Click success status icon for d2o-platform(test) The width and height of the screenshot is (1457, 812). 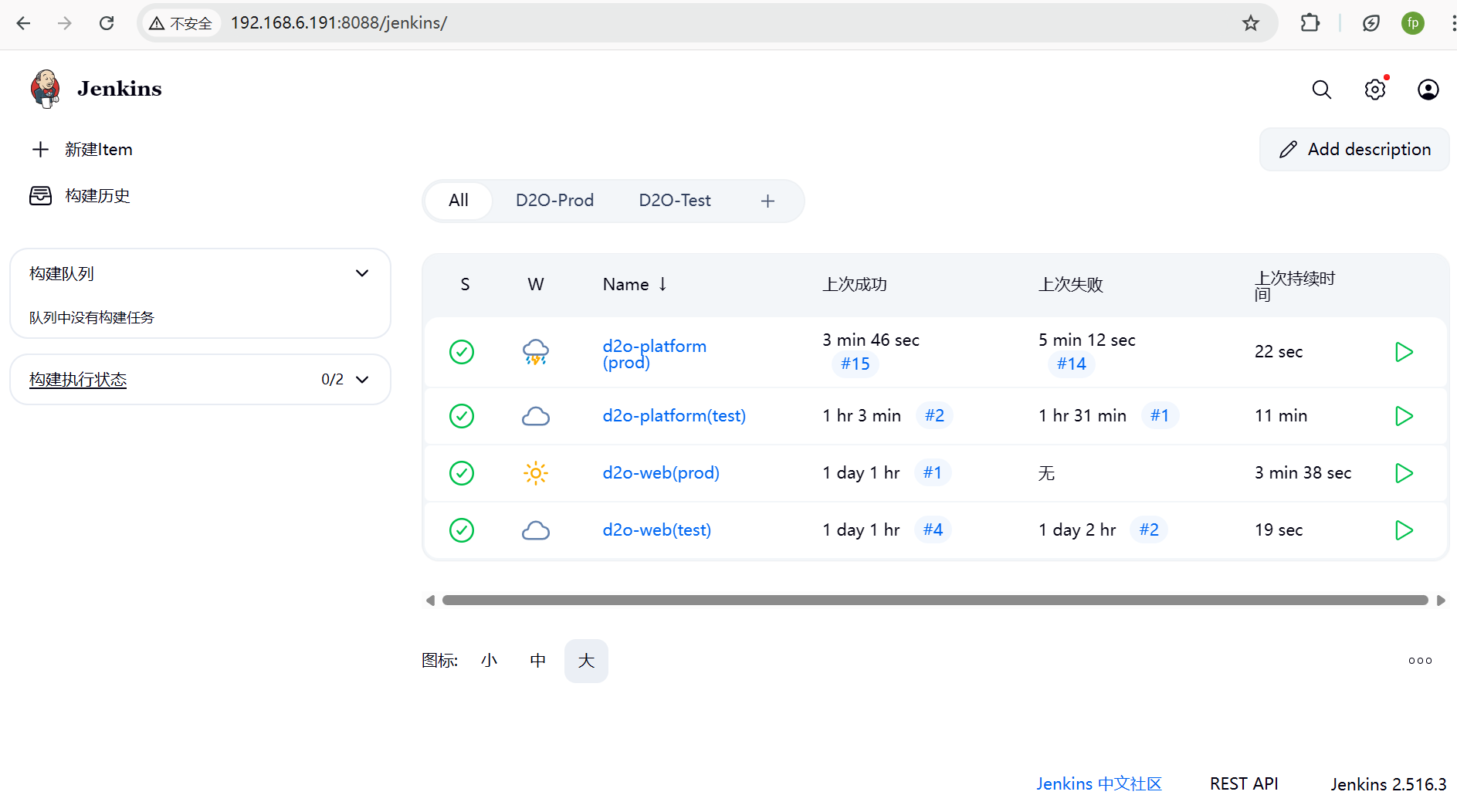coord(462,416)
